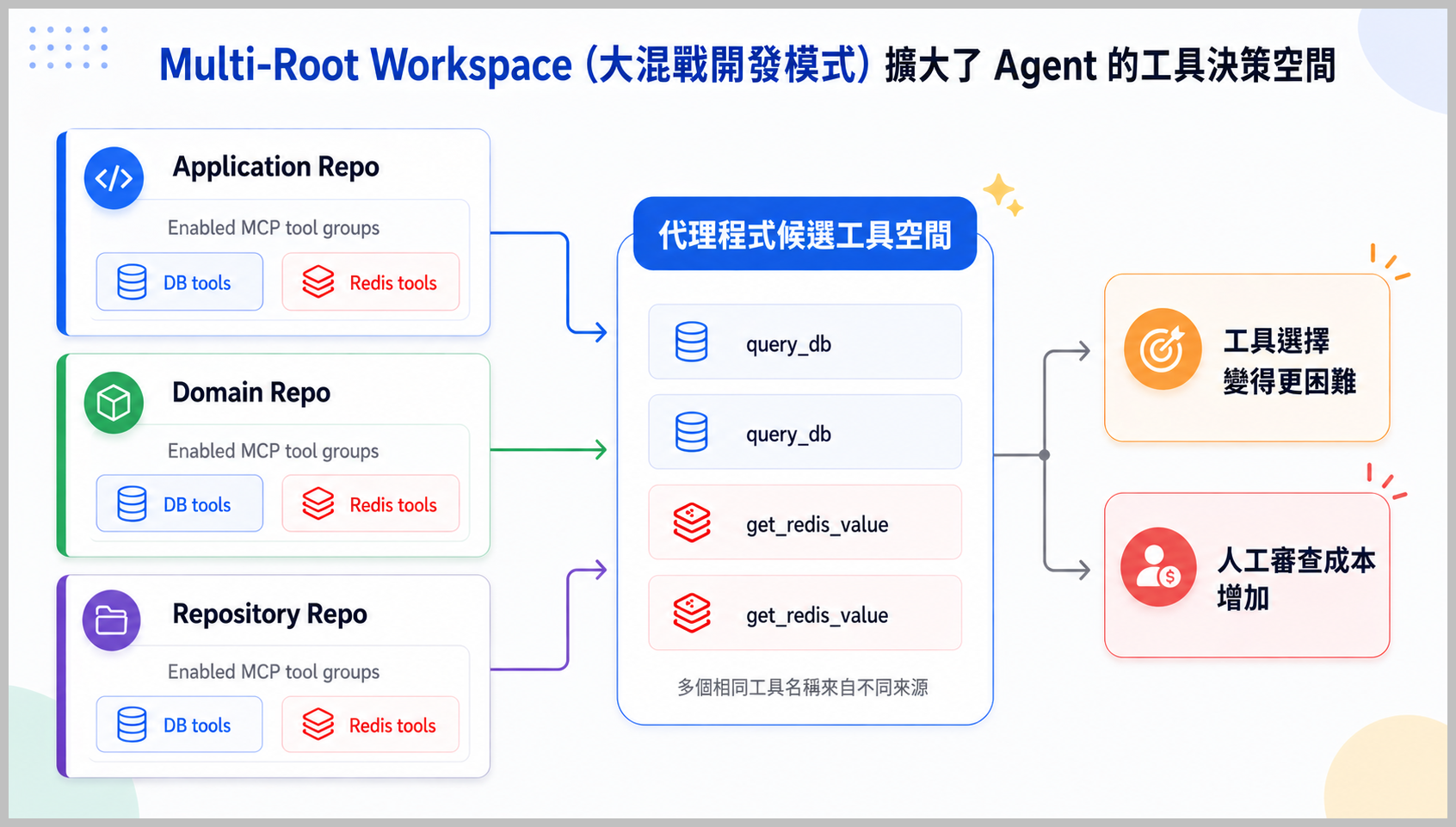This screenshot has width=1456, height=827.
Task: Open the purple folder icon on Repository Repo
Action: point(111,620)
